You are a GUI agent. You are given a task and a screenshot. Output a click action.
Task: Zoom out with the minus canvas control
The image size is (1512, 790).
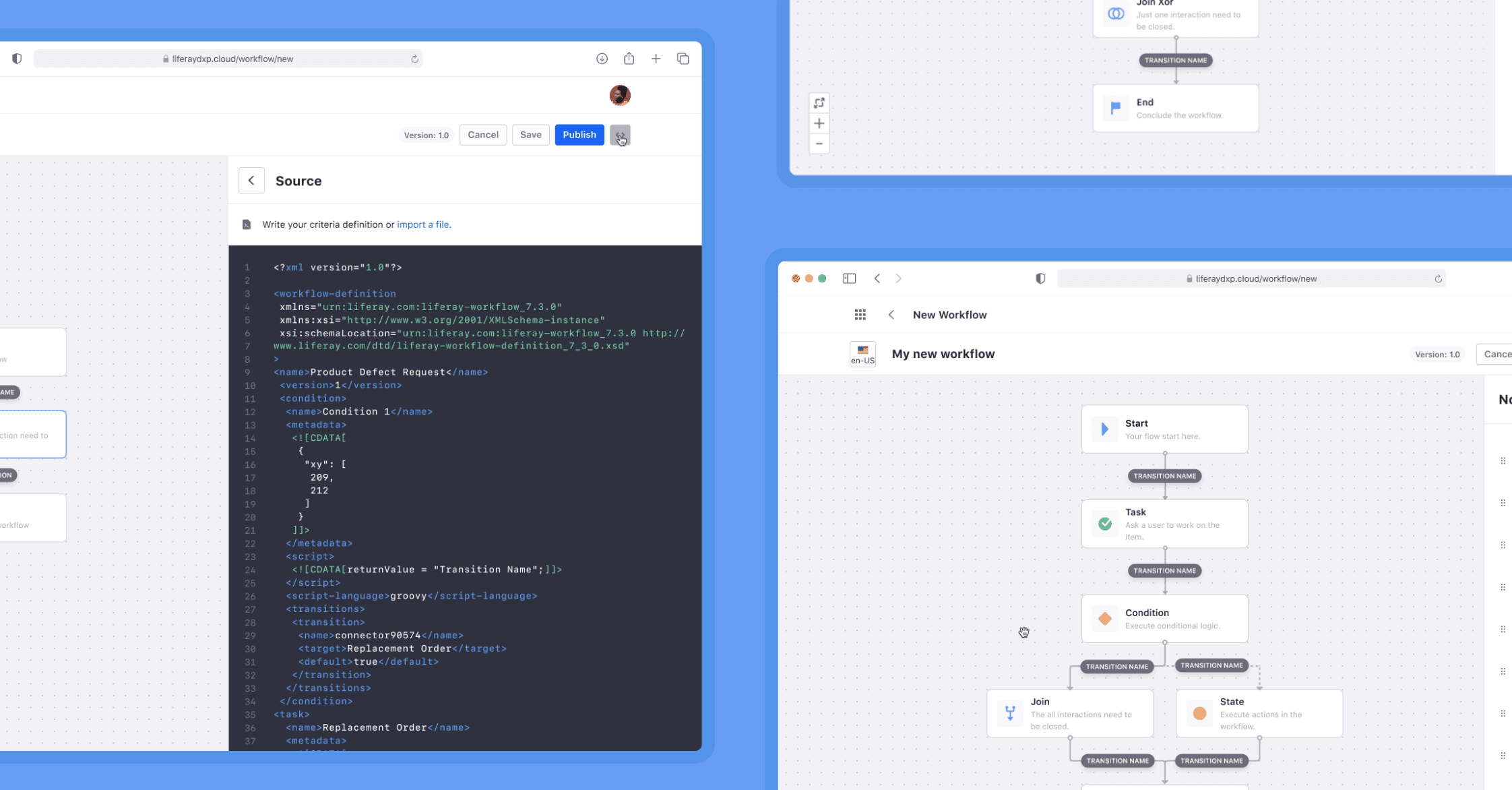(x=819, y=144)
